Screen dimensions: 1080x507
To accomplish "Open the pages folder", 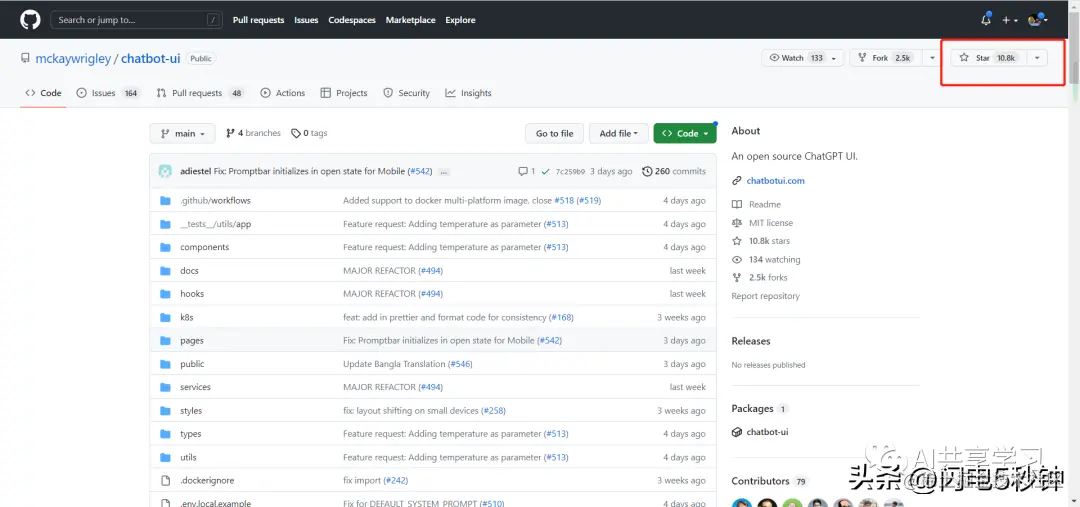I will 192,340.
